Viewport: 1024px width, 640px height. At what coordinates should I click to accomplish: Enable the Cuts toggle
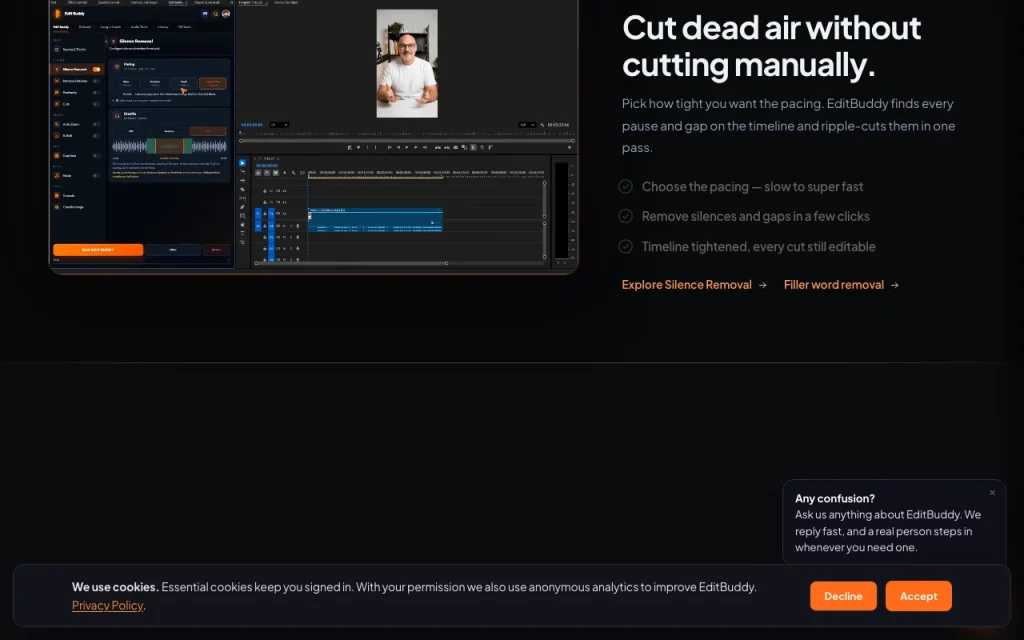[96, 104]
